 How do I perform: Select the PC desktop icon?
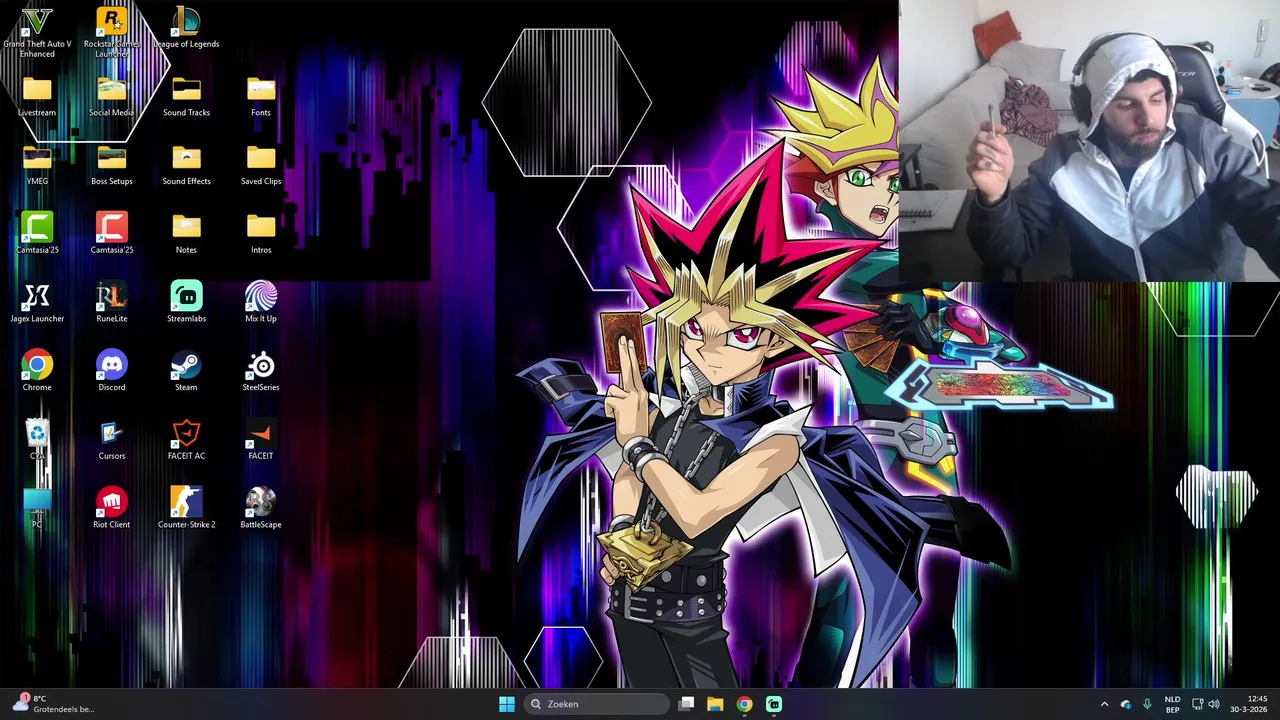coord(37,508)
